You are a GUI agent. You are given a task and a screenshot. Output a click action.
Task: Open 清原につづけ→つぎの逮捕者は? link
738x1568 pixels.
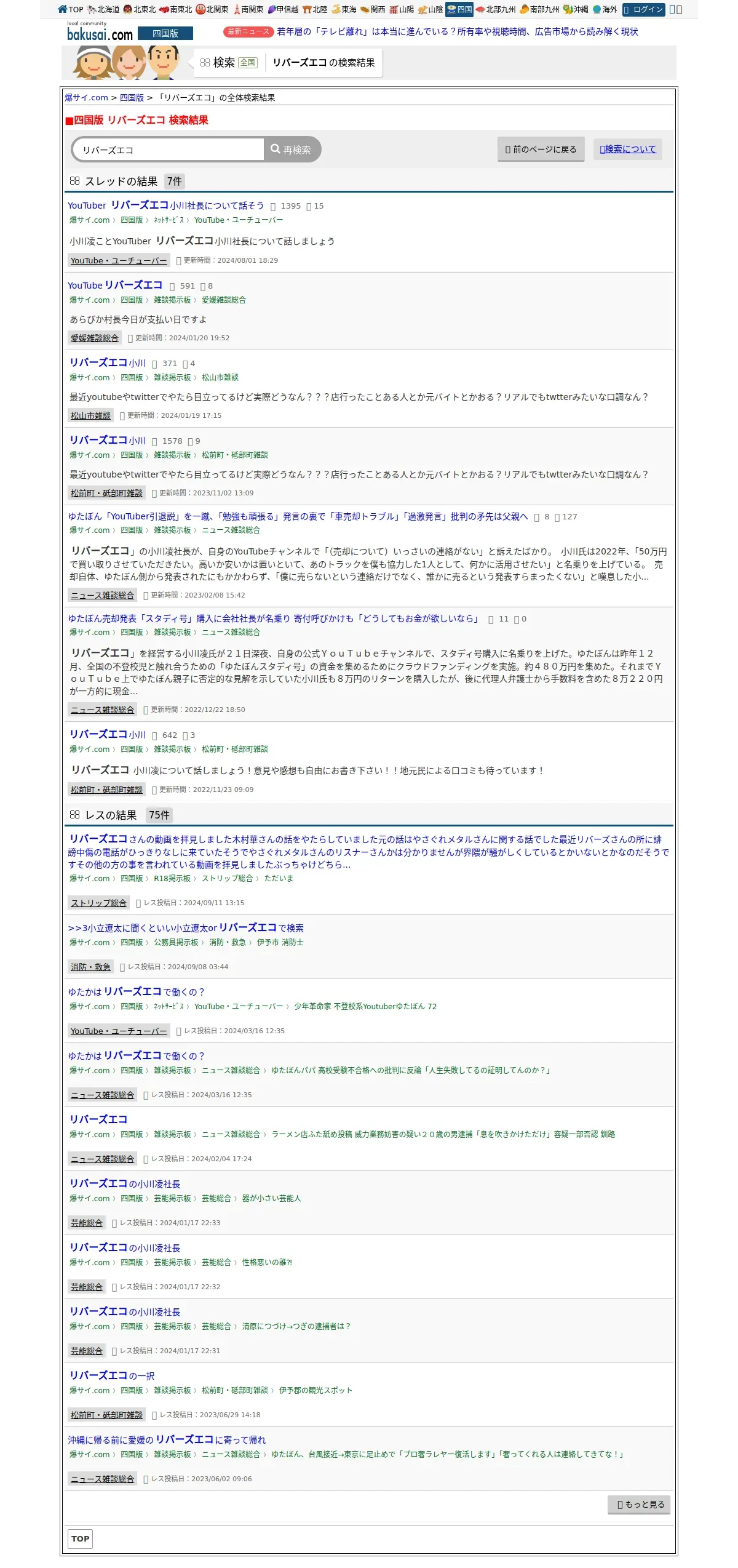point(296,1326)
